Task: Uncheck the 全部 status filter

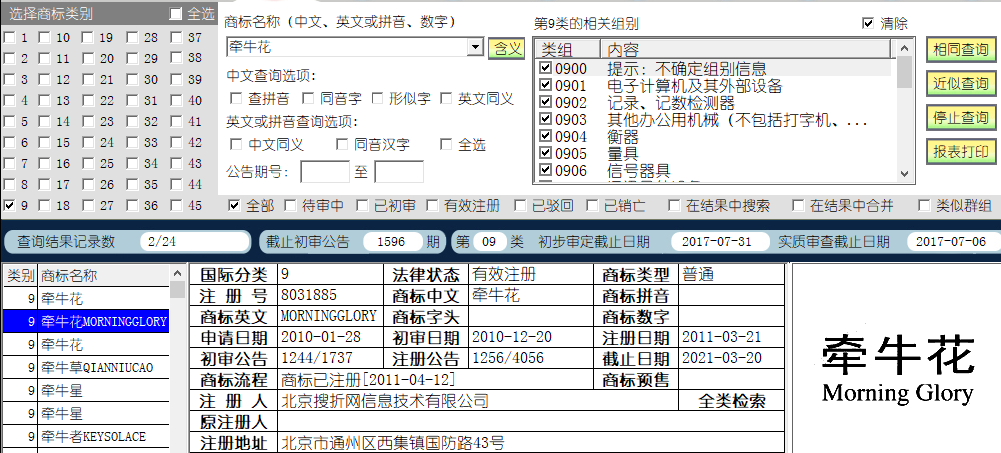Action: [x=234, y=205]
